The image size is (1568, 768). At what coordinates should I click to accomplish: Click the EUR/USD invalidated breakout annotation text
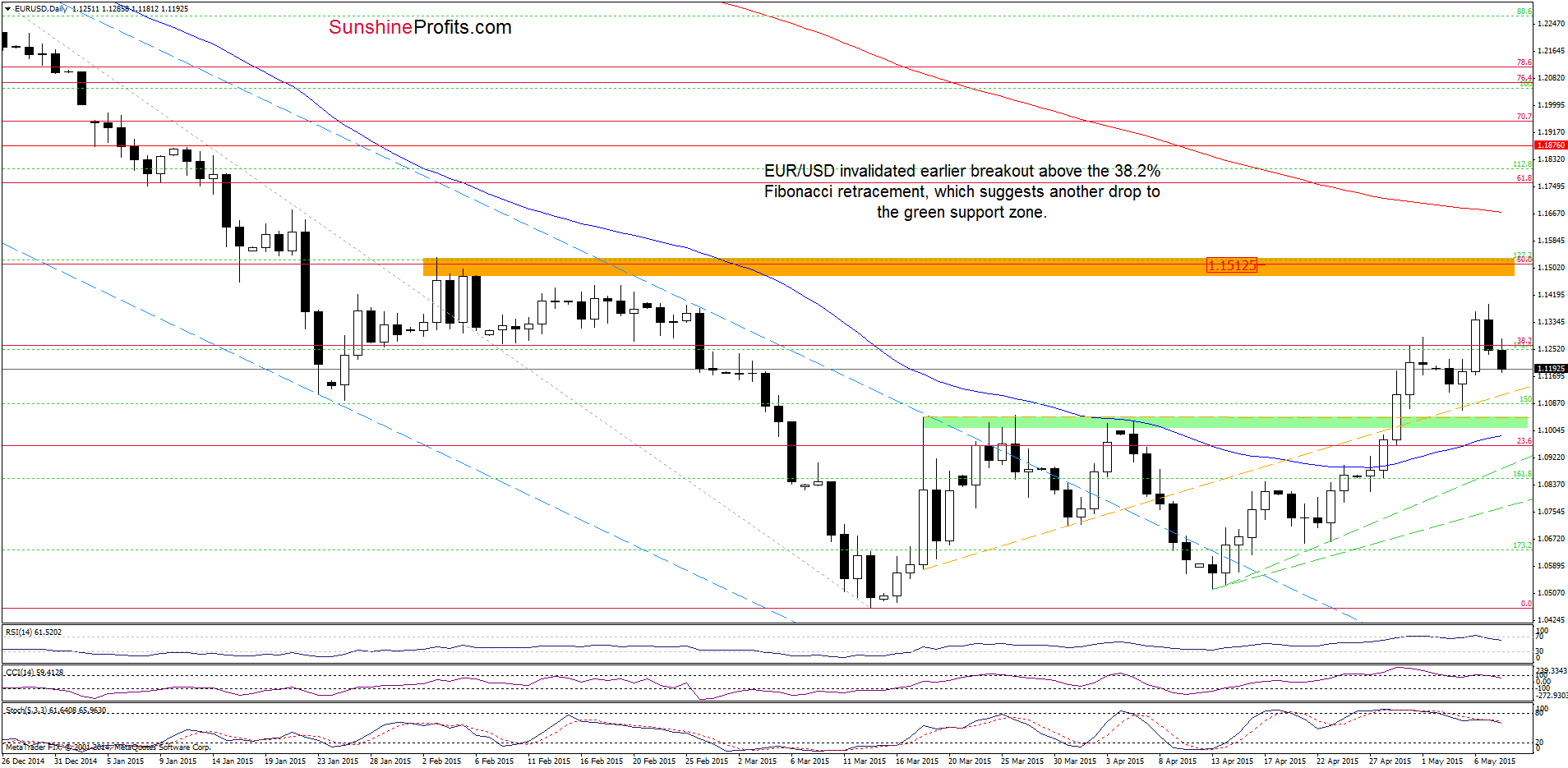(962, 191)
